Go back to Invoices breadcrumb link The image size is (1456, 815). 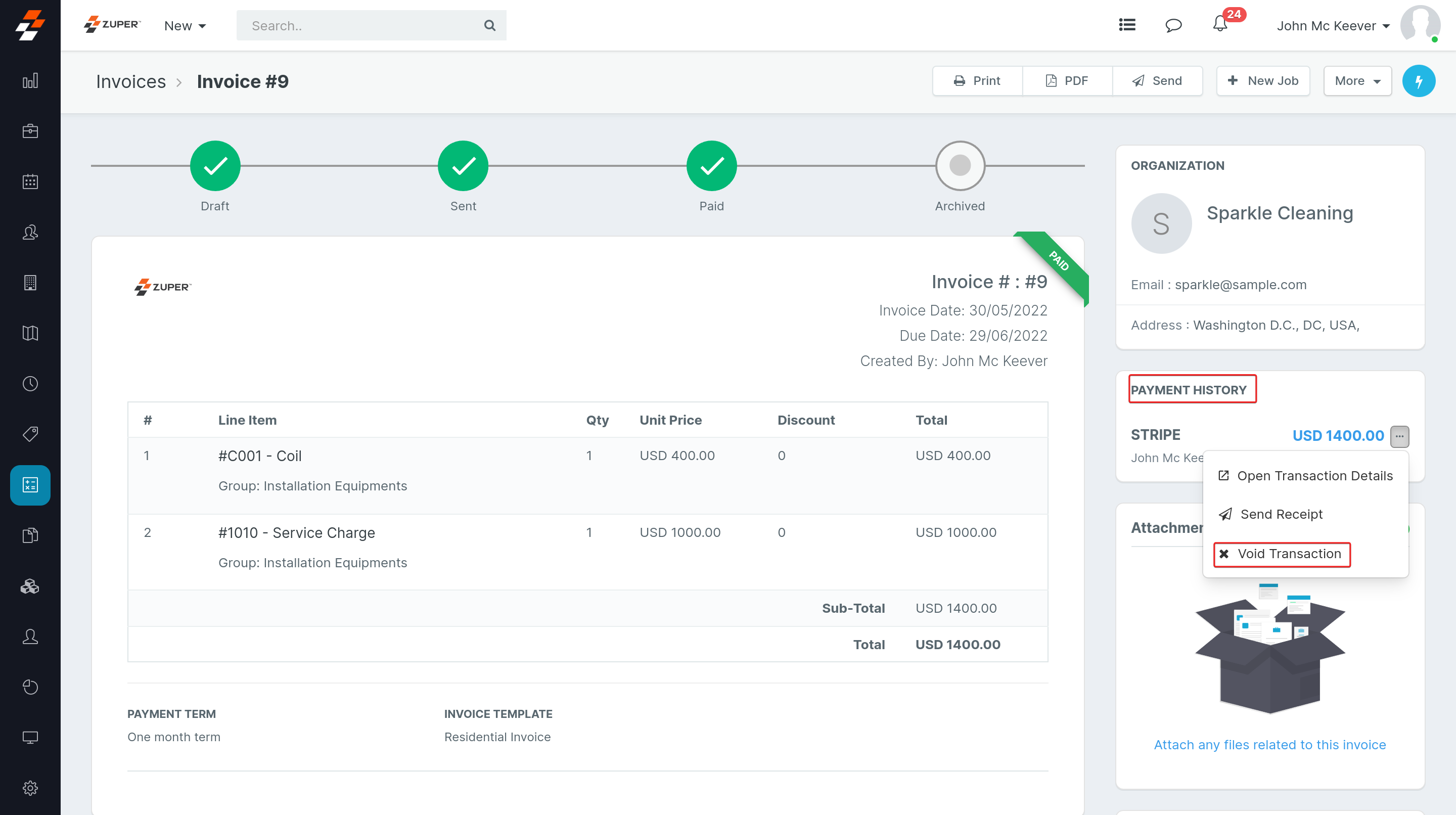(130, 81)
